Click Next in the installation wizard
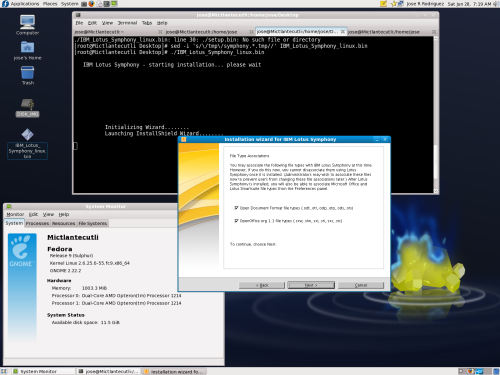500x375 pixels. 311,285
